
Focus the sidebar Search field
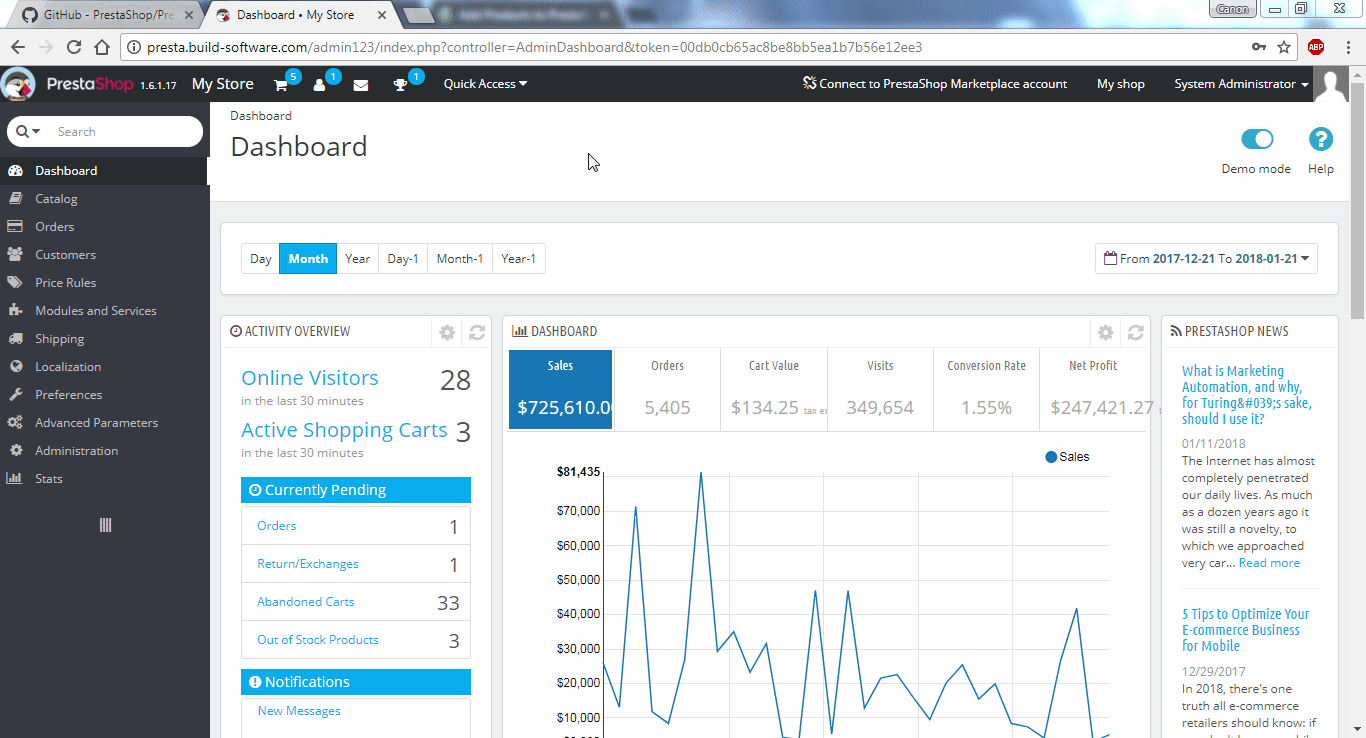point(126,131)
